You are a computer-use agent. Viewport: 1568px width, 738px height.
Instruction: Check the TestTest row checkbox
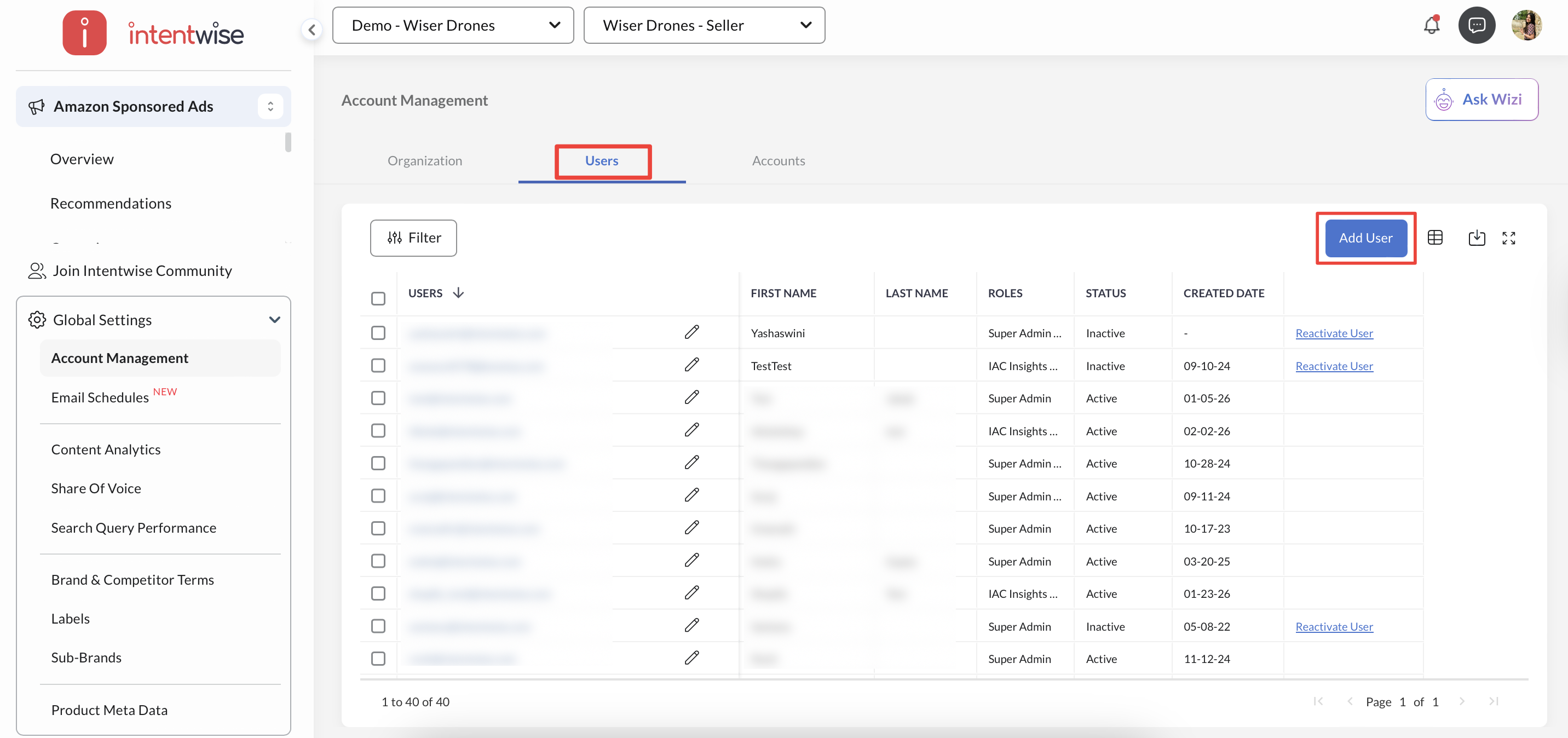[378, 365]
